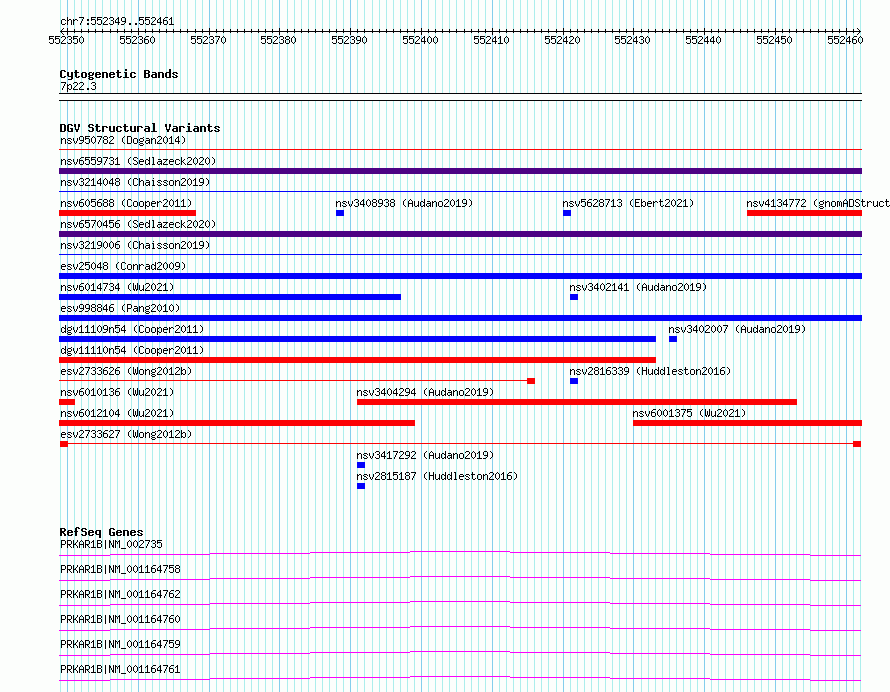Select the nsv6014734 (Wu2021) blue bar
The image size is (890, 692).
click(230, 297)
